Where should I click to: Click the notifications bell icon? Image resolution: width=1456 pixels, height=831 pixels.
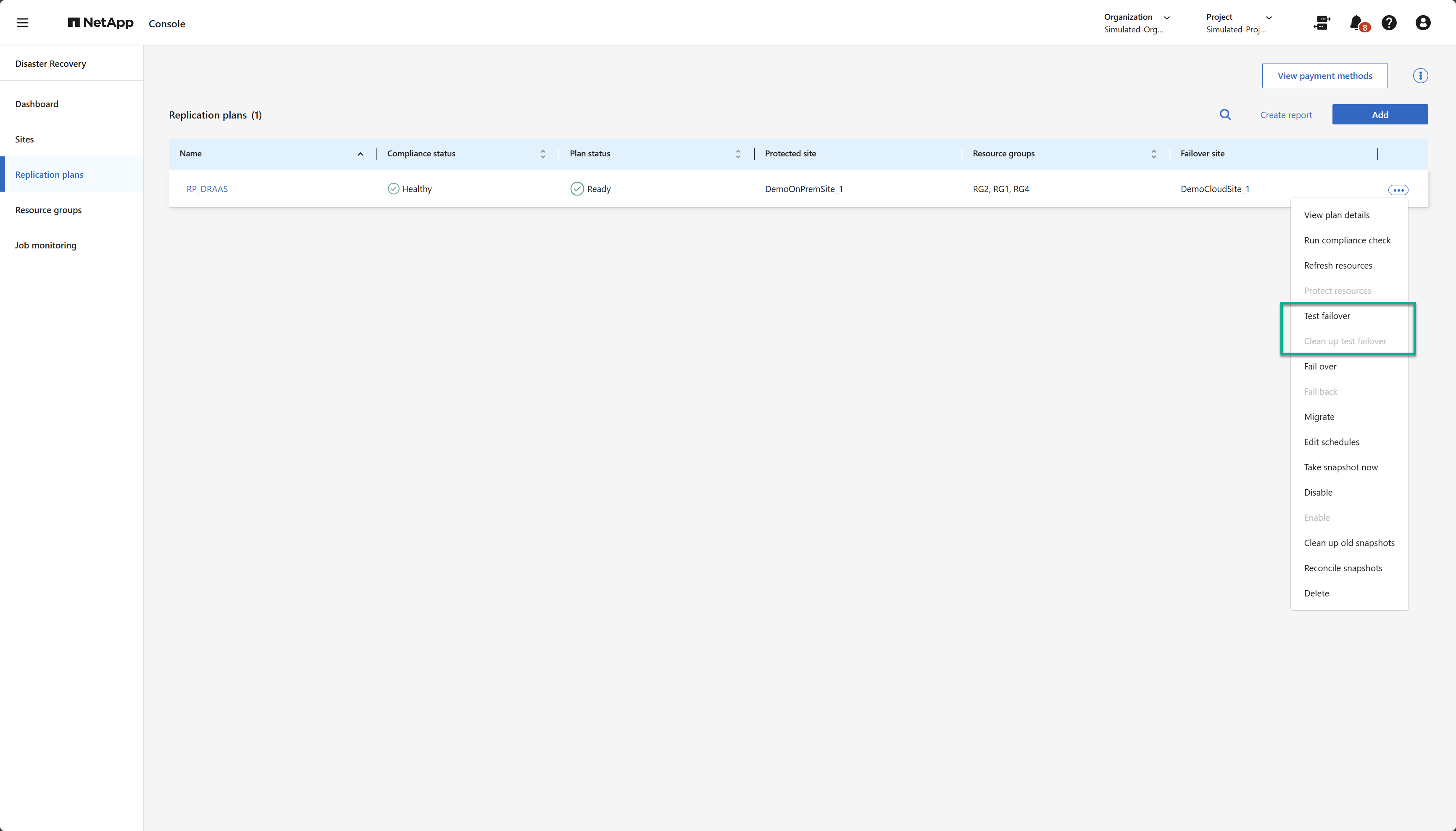1356,23
